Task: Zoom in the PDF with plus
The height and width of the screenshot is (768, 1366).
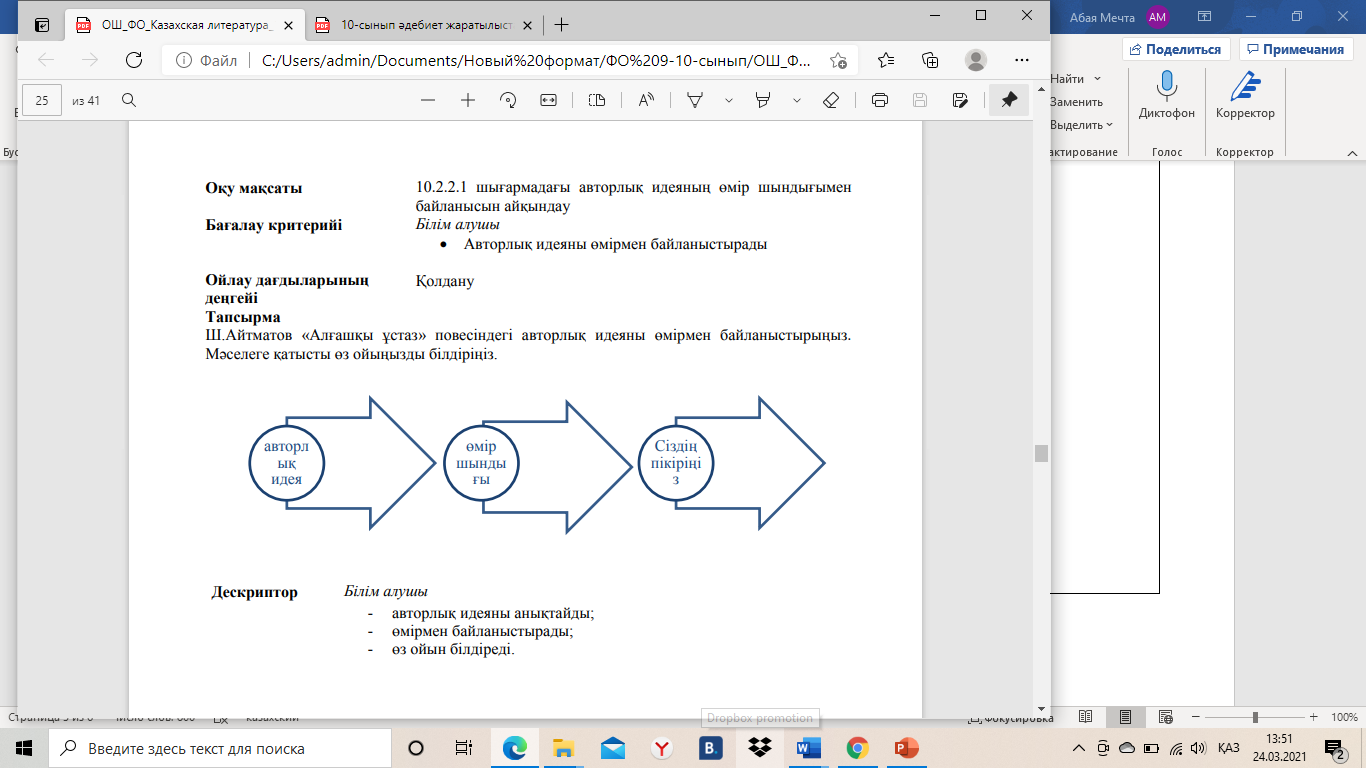Action: pyautogui.click(x=467, y=100)
